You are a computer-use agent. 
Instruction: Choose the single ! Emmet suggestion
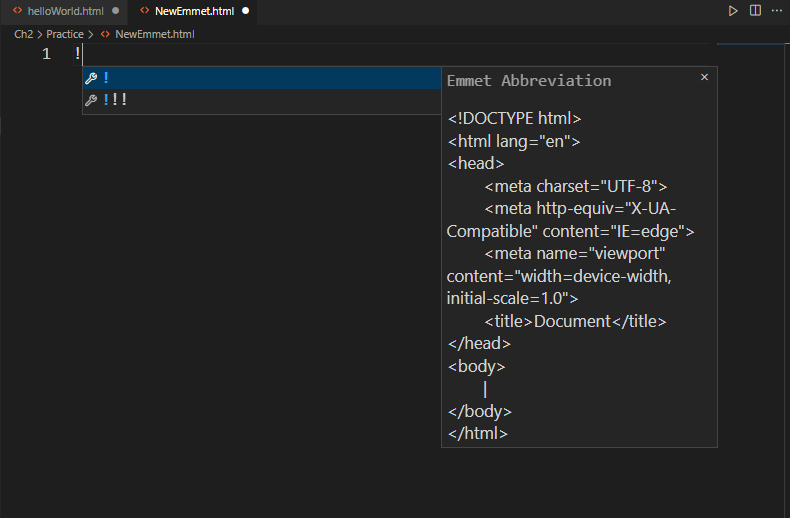(x=262, y=78)
